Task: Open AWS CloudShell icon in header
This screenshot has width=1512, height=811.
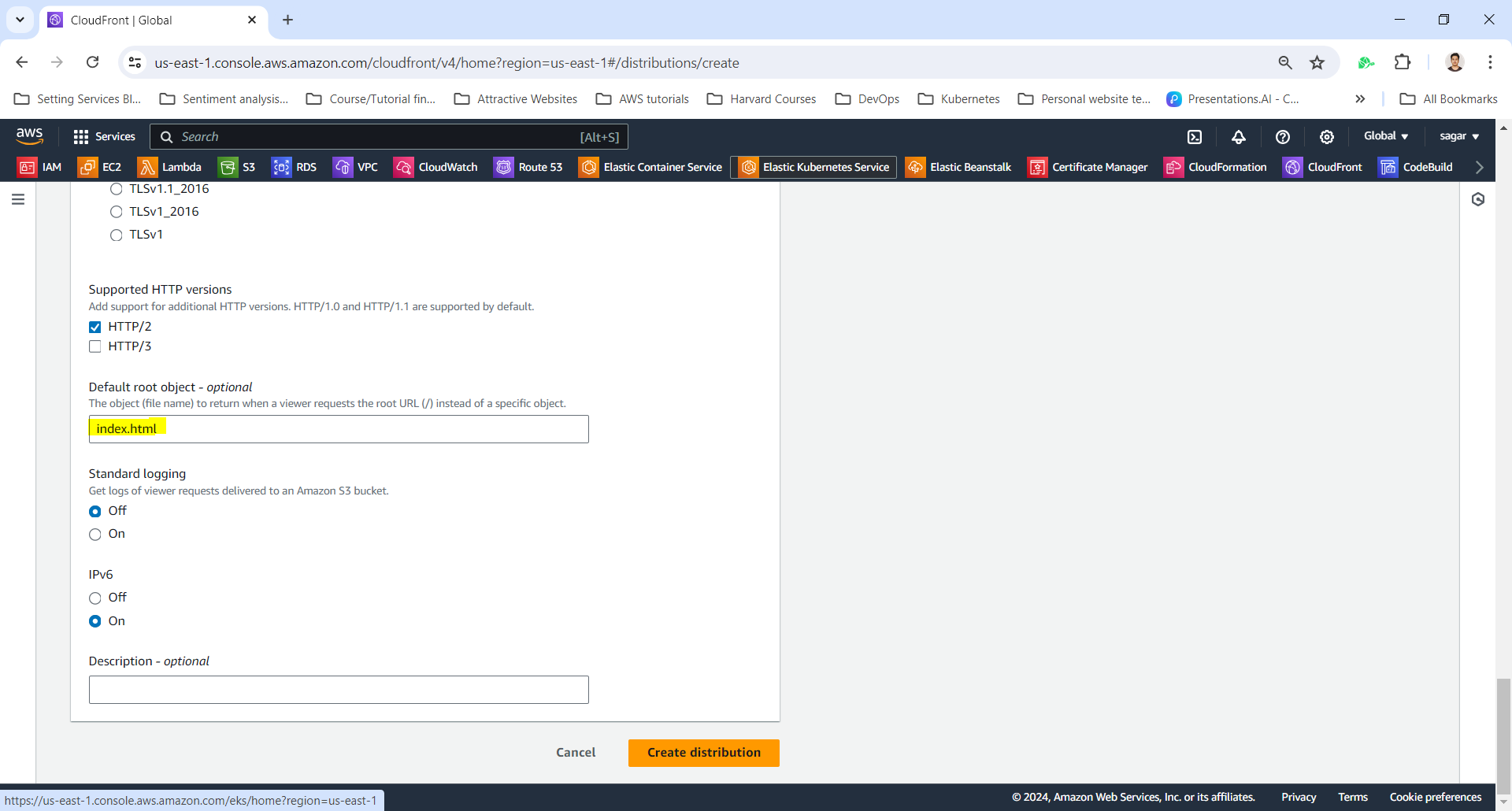Action: [x=1195, y=137]
